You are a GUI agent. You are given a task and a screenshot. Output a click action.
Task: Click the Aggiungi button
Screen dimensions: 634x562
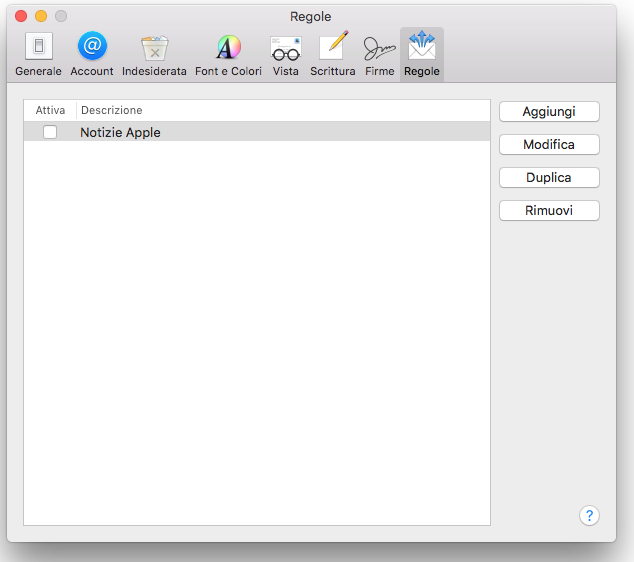coord(549,112)
